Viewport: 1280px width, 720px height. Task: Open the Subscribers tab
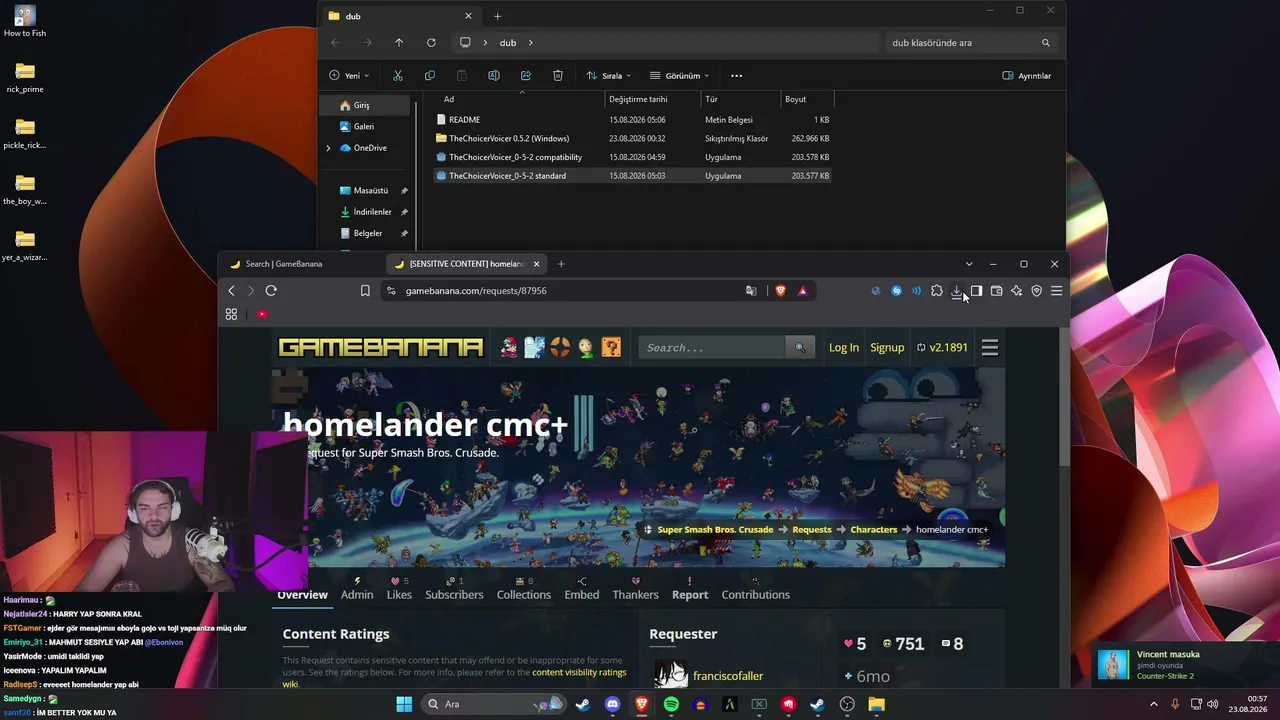pos(454,594)
